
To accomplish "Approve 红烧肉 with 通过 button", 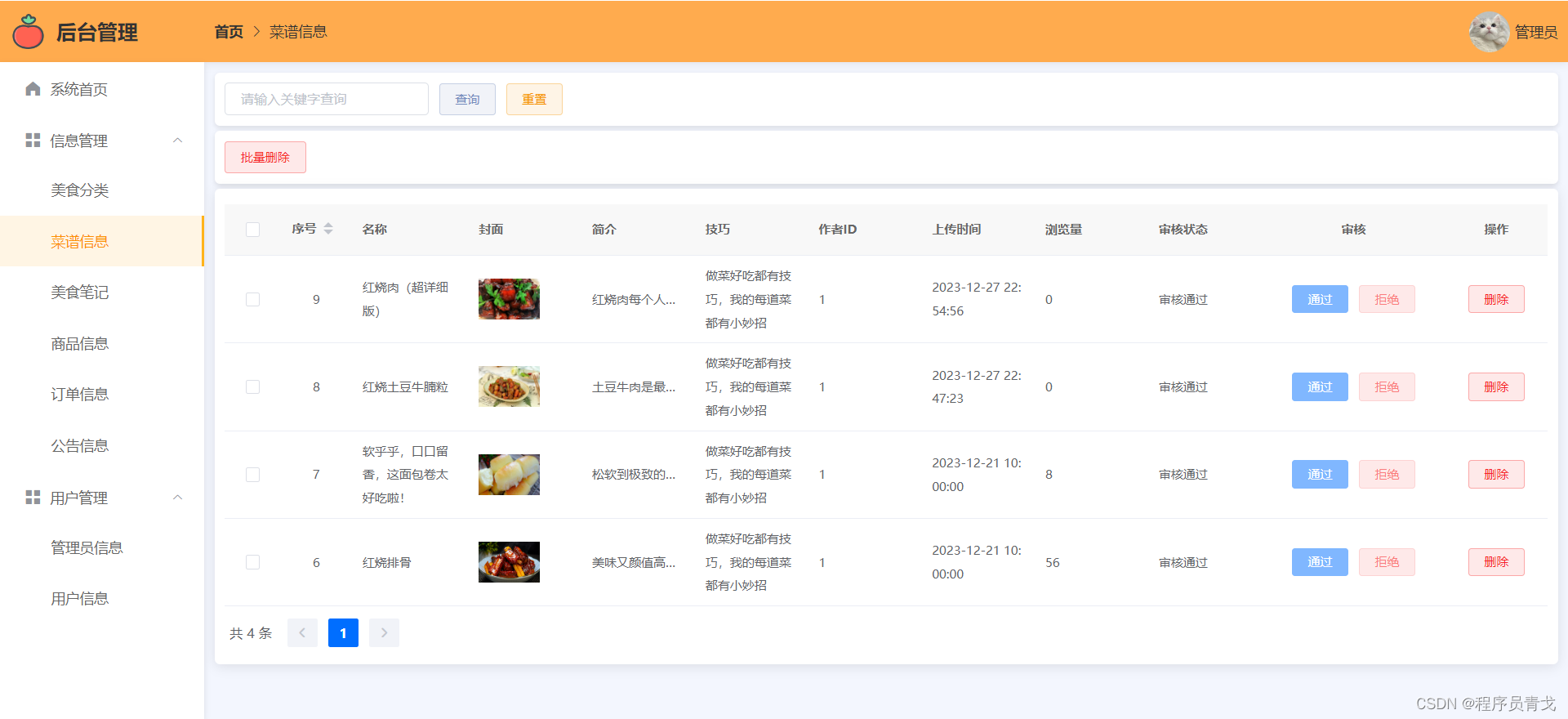I will click(x=1320, y=299).
